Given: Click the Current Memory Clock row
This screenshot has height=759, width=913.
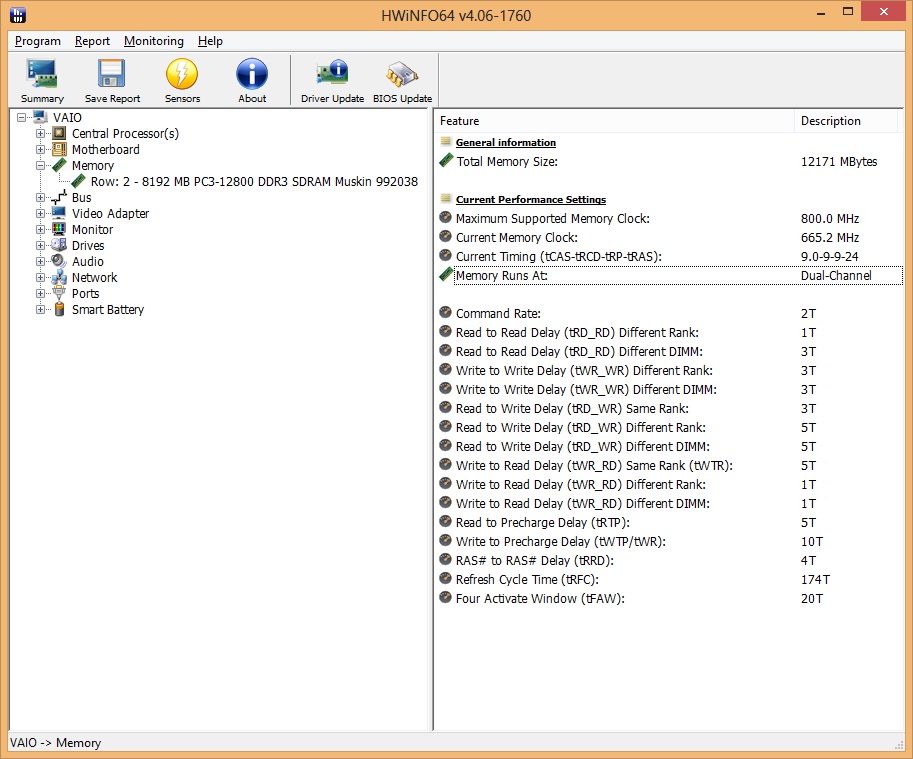Looking at the screenshot, I should click(x=670, y=237).
